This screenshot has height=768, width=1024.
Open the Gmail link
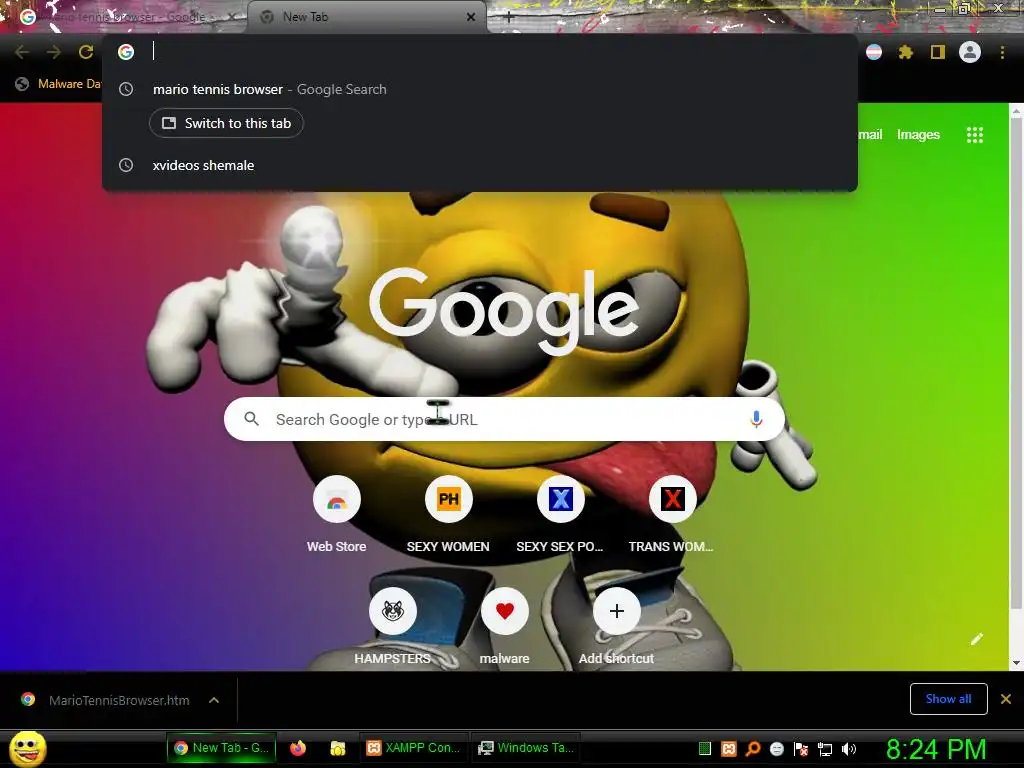click(x=871, y=135)
